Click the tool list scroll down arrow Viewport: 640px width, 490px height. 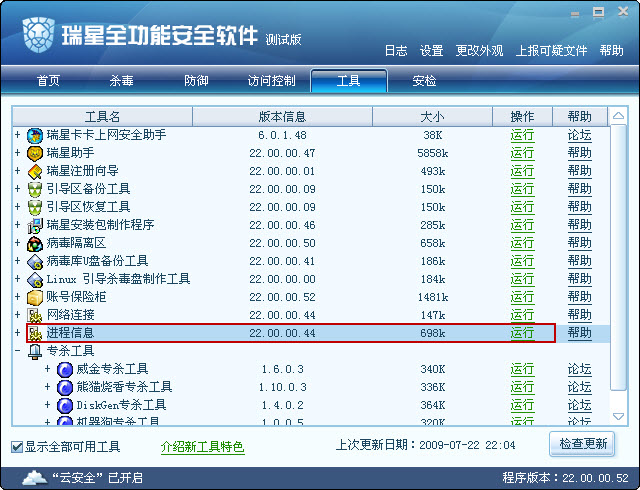point(618,416)
